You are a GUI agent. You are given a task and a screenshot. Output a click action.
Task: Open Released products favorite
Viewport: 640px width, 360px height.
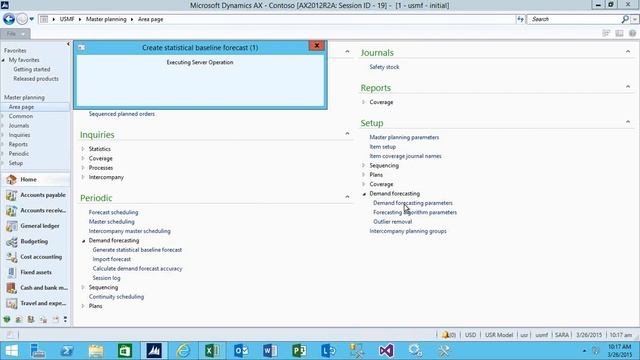[36, 79]
